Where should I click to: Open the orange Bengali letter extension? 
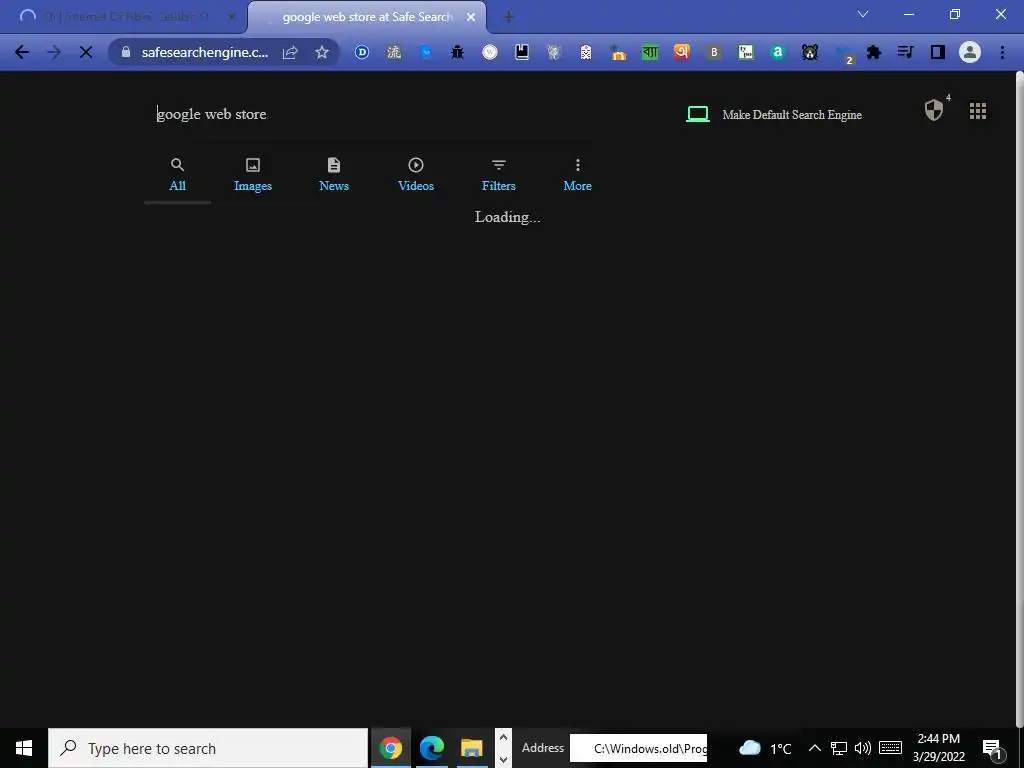[682, 52]
